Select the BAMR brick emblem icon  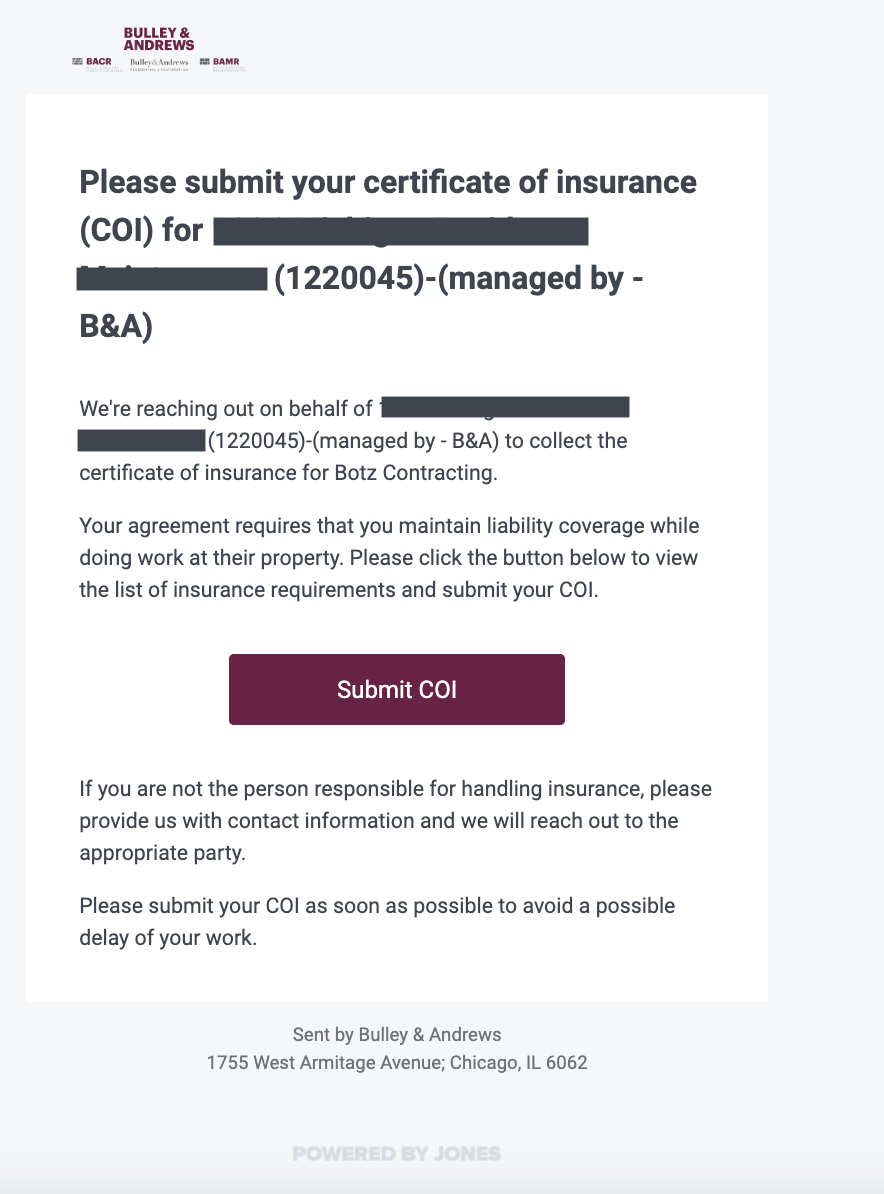tap(205, 61)
